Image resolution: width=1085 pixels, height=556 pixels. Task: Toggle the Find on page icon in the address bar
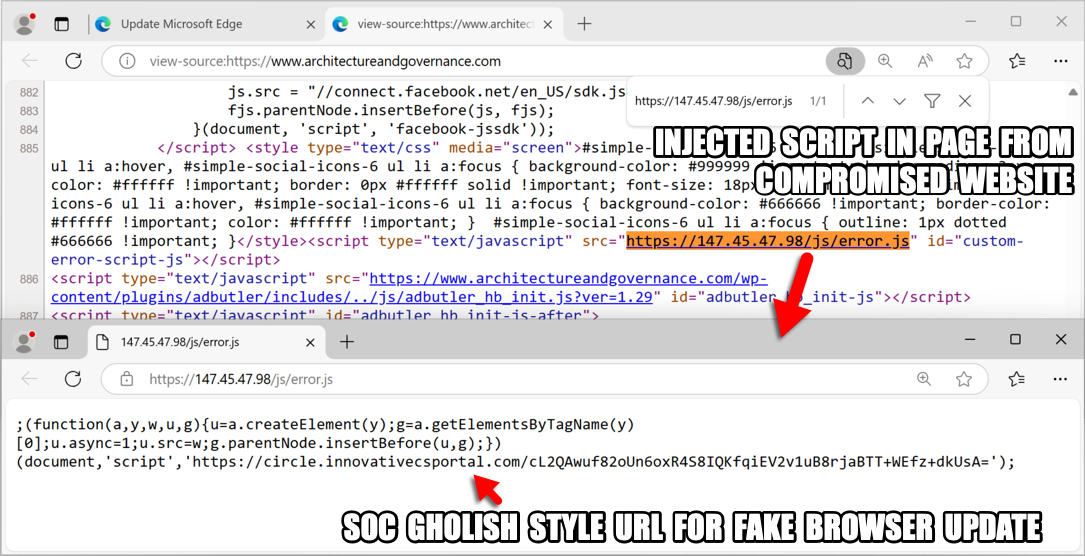tap(845, 61)
